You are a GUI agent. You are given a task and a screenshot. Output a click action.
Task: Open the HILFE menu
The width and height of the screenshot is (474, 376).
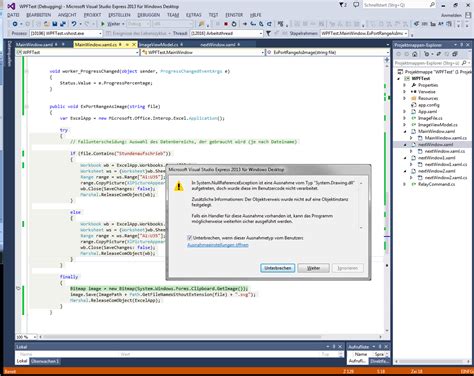(x=256, y=15)
